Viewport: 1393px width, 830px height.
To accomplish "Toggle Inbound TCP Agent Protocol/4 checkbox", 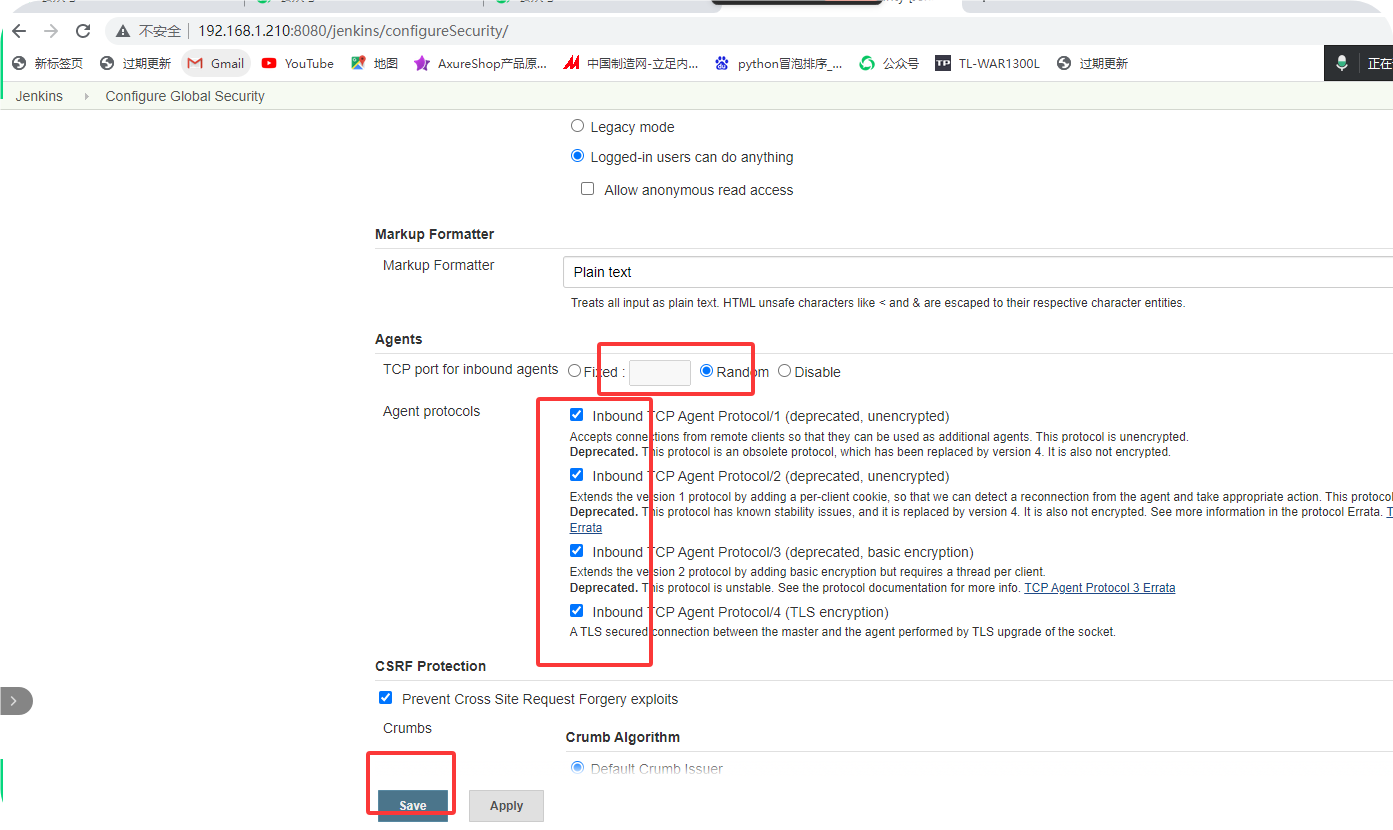I will tap(576, 611).
